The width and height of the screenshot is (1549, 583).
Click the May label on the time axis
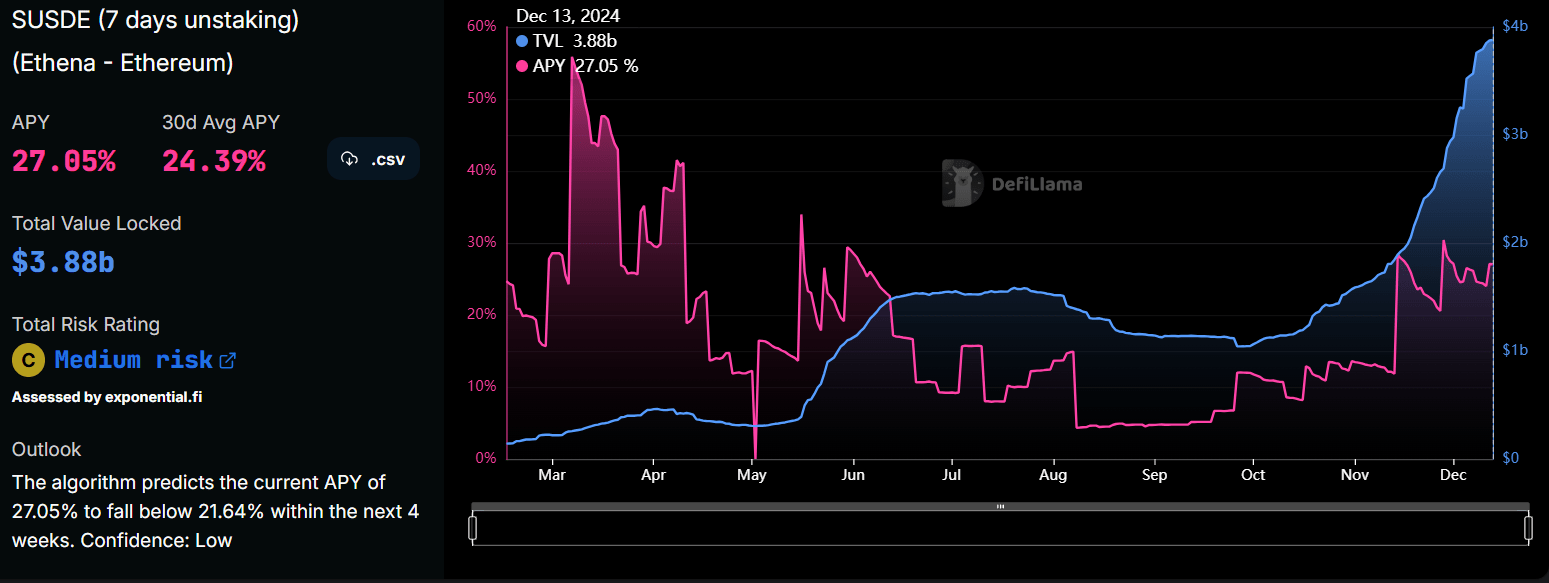[x=752, y=475]
